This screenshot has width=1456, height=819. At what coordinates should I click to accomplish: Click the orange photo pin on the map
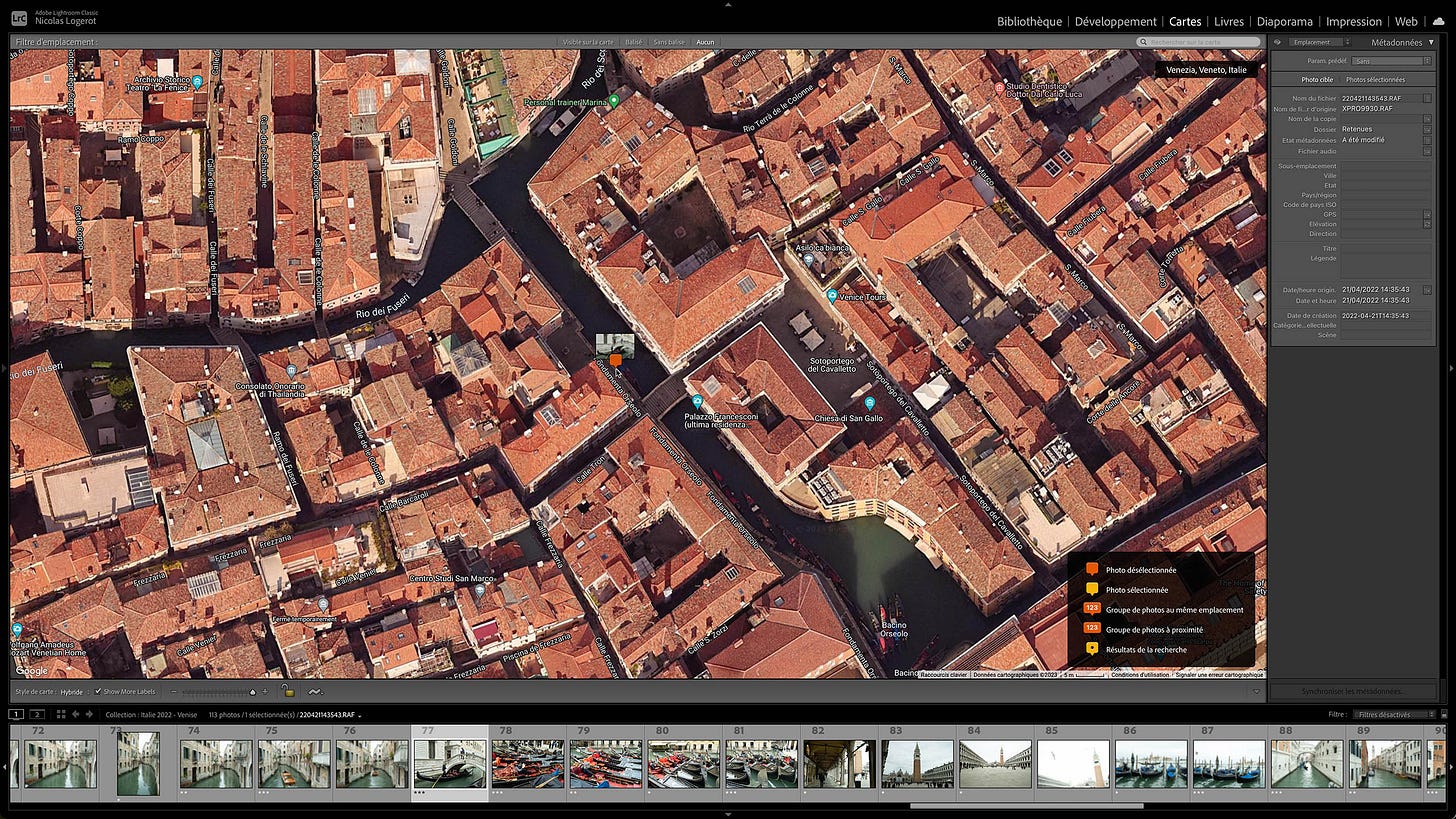coord(616,360)
